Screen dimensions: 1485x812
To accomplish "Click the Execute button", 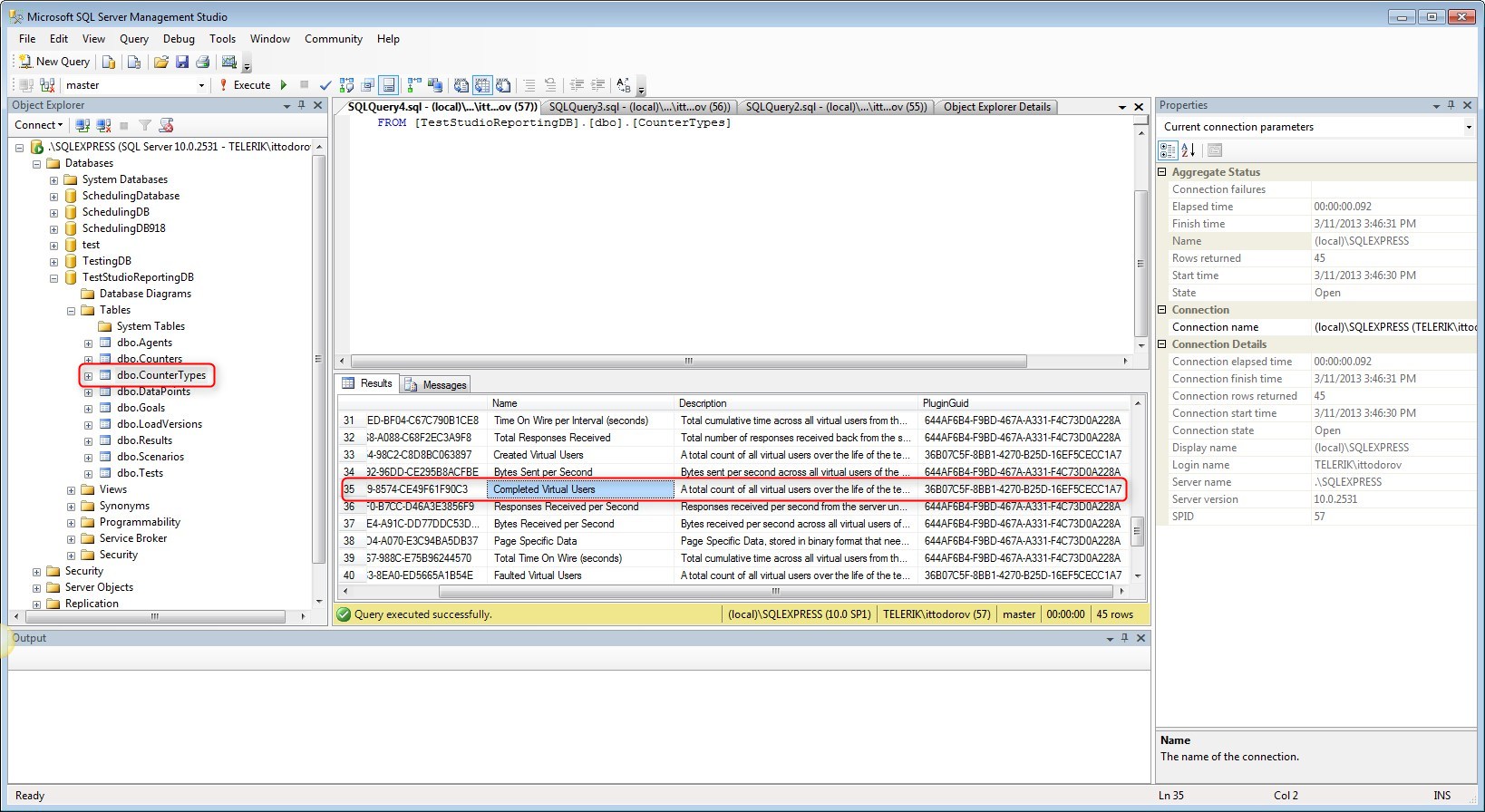I will [x=245, y=85].
